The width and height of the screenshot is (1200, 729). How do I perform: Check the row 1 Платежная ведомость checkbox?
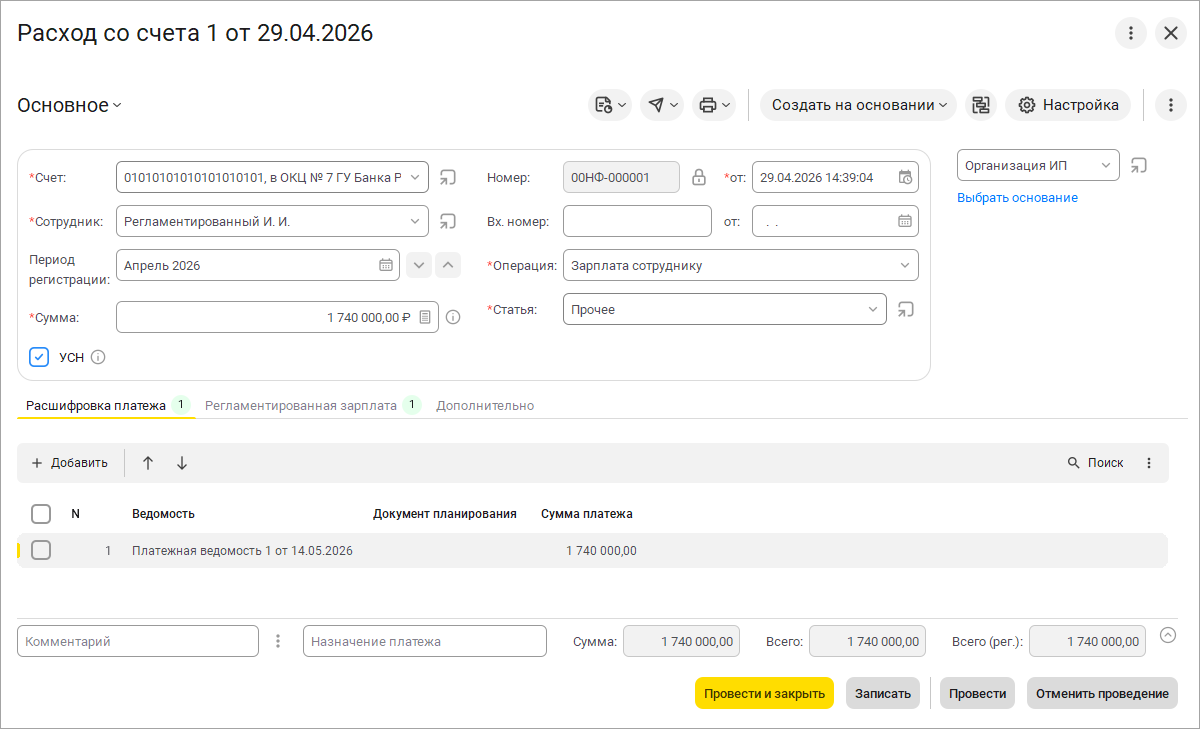41,550
